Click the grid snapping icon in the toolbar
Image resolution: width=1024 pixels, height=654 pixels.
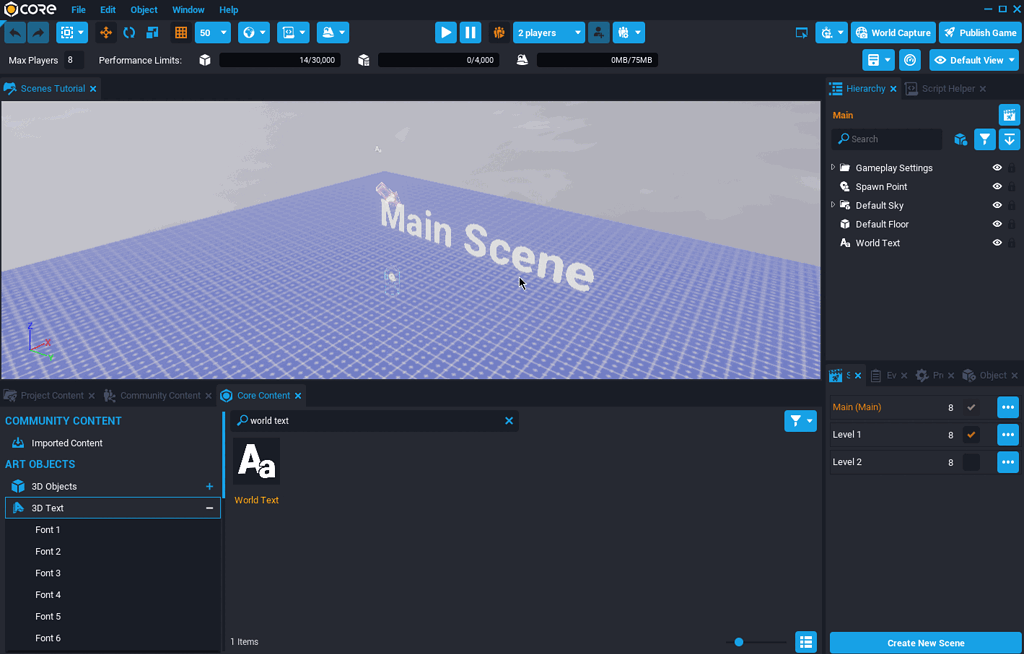coord(180,32)
